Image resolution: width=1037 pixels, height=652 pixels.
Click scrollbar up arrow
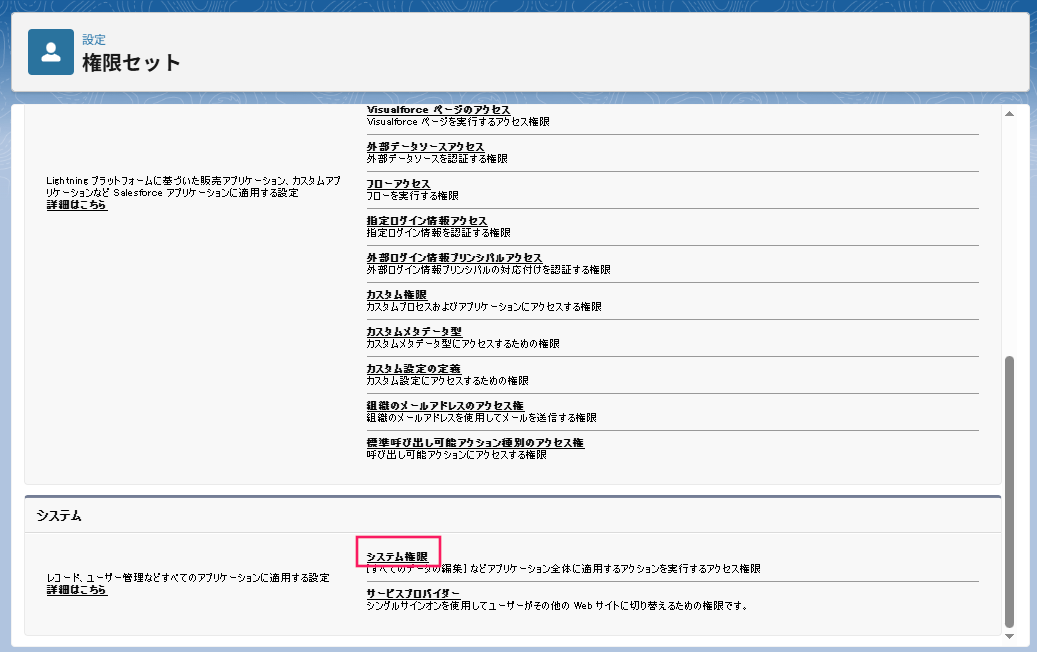click(1009, 114)
